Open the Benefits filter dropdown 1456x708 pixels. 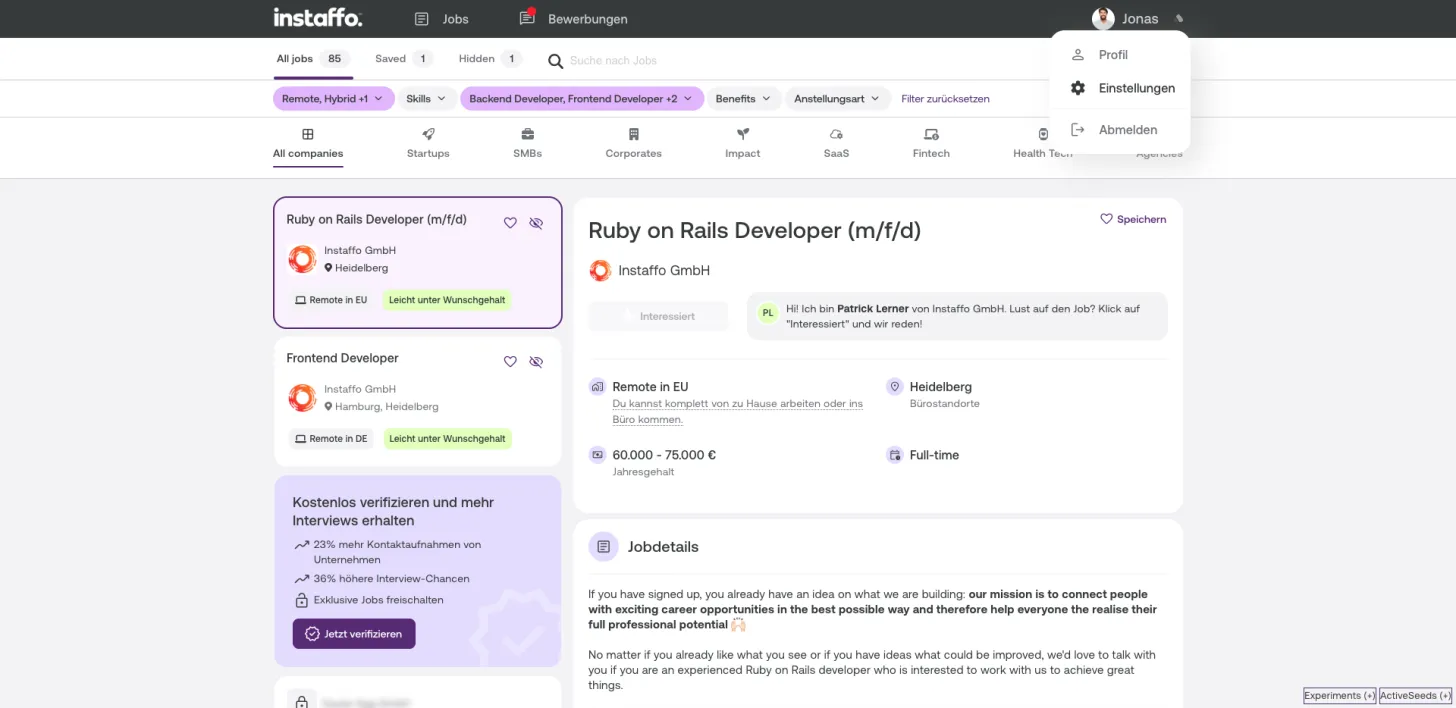(x=743, y=99)
